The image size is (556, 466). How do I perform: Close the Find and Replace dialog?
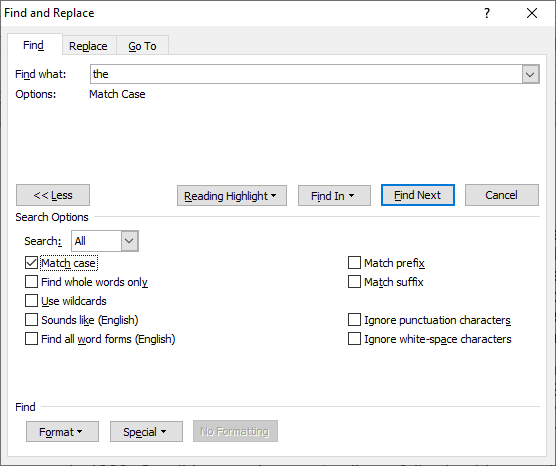(x=532, y=13)
